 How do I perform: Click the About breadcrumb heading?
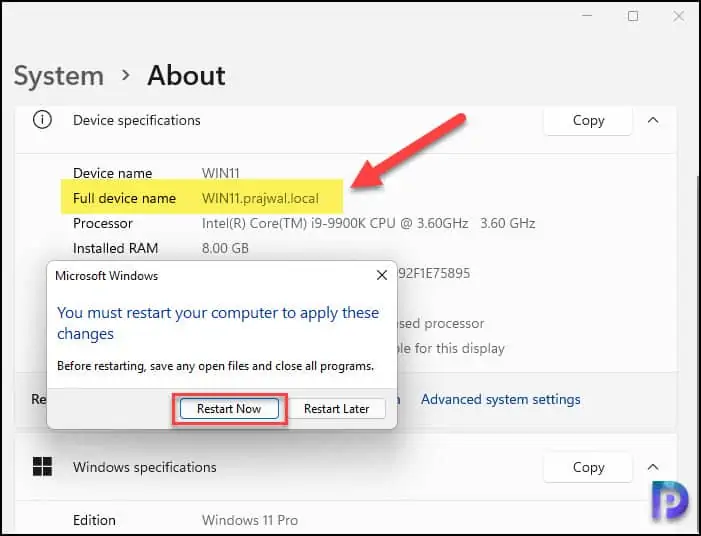point(186,76)
